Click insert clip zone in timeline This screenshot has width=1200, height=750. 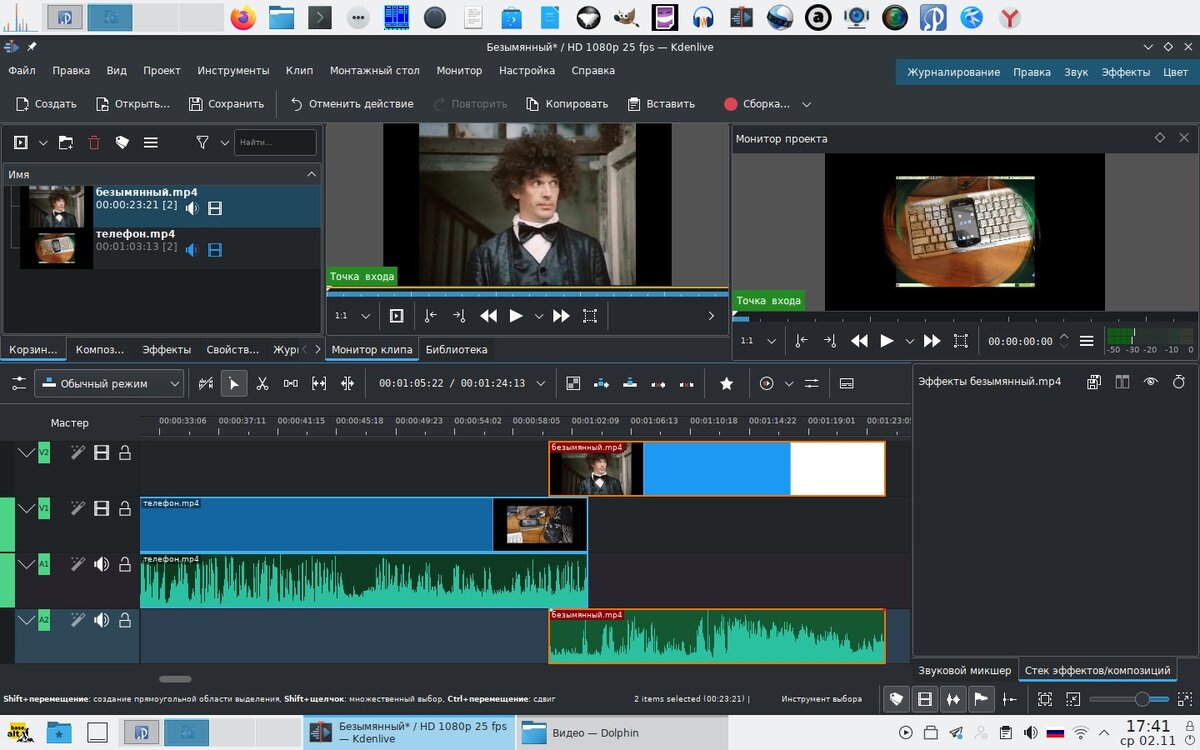(x=602, y=383)
